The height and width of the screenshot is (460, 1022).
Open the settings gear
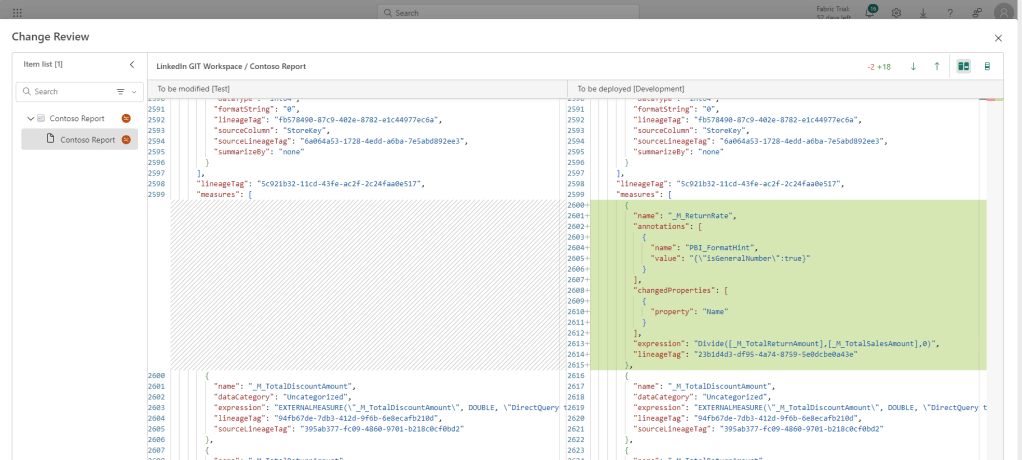click(x=897, y=12)
